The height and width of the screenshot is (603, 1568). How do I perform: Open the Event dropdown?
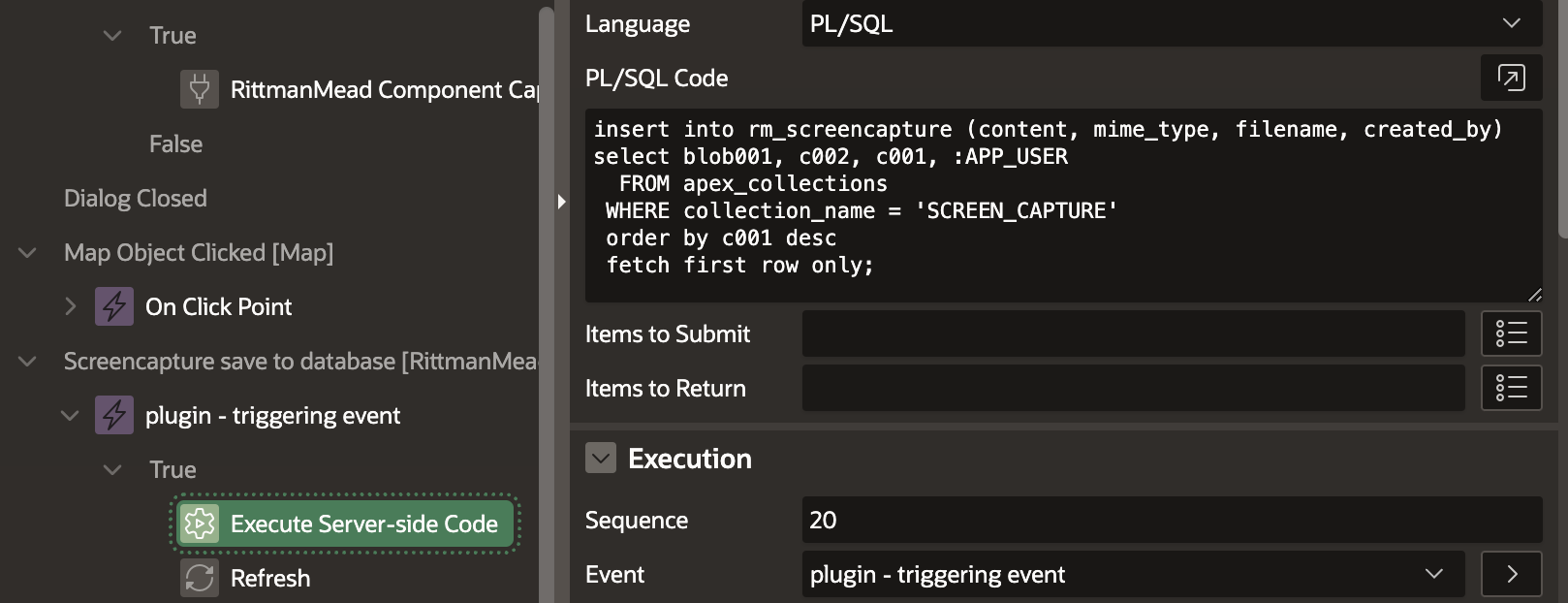tap(1132, 574)
